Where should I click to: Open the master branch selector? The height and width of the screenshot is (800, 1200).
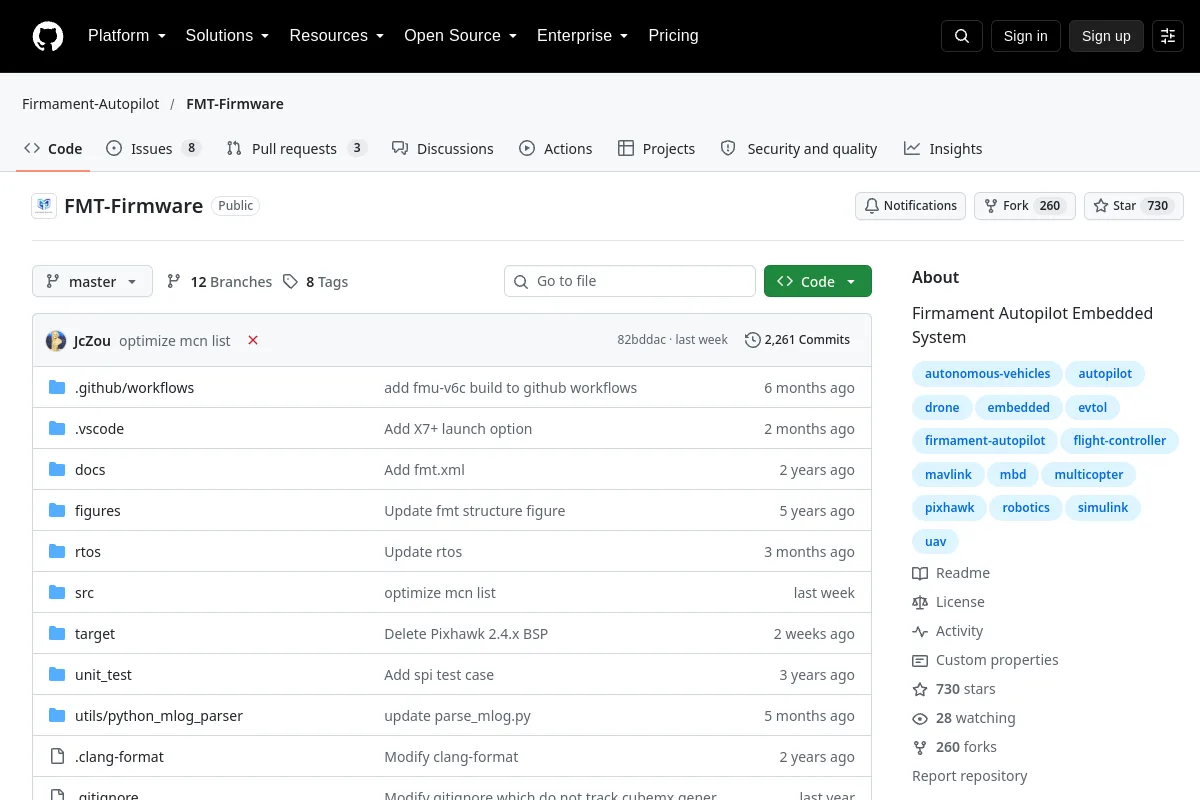point(92,282)
